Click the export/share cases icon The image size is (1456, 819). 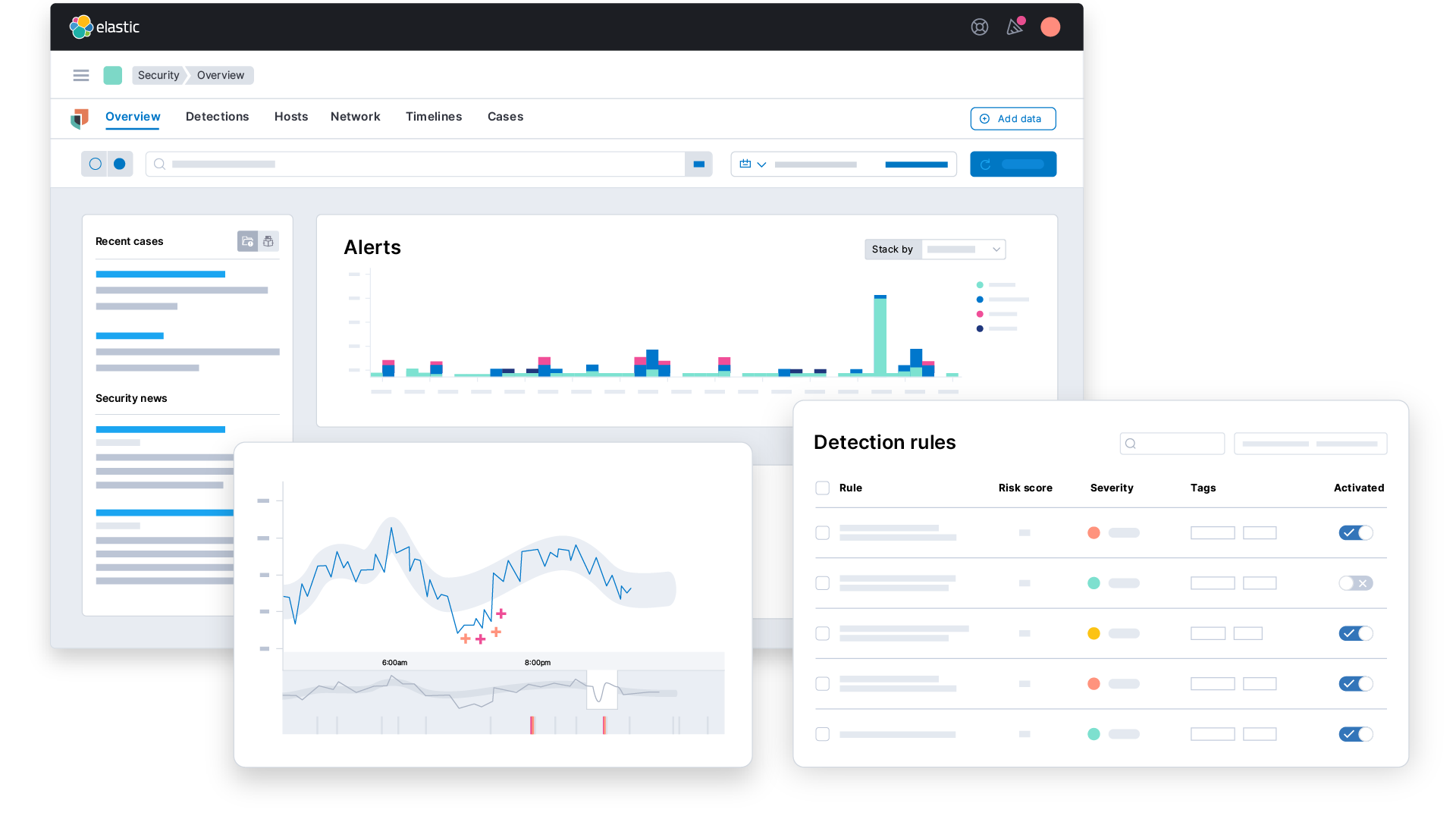click(266, 240)
